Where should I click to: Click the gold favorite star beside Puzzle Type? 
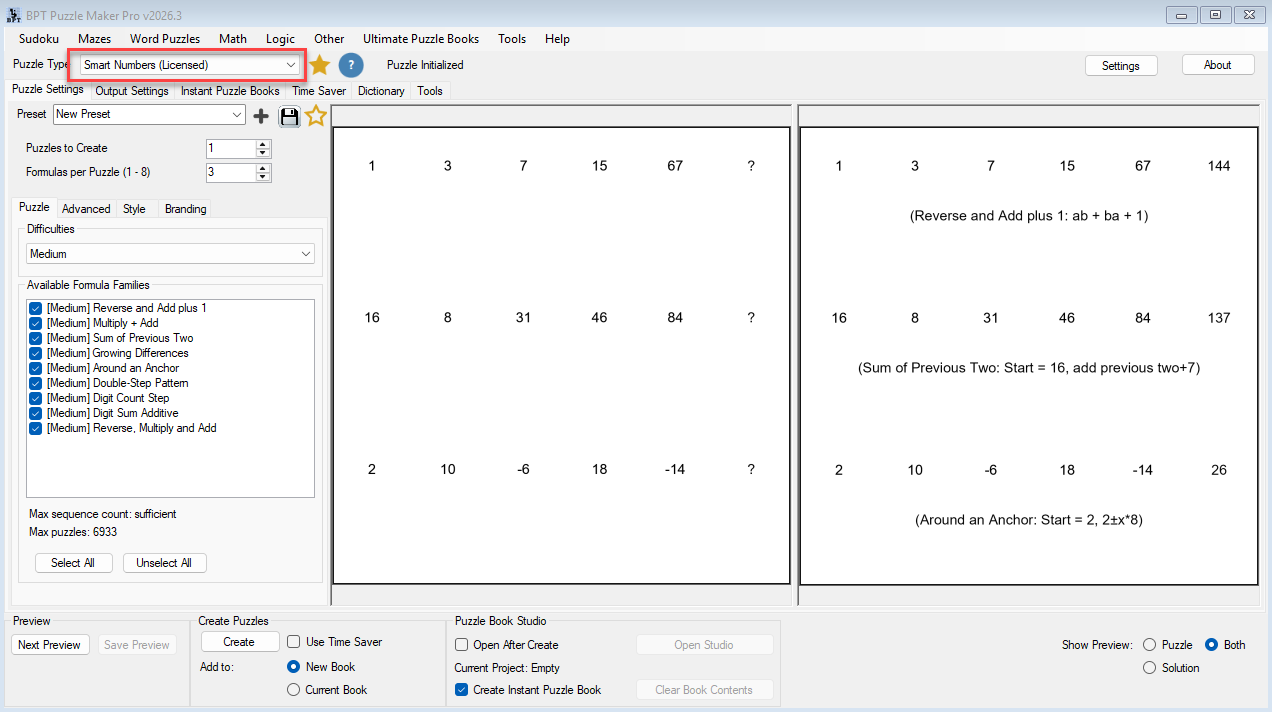pyautogui.click(x=319, y=65)
